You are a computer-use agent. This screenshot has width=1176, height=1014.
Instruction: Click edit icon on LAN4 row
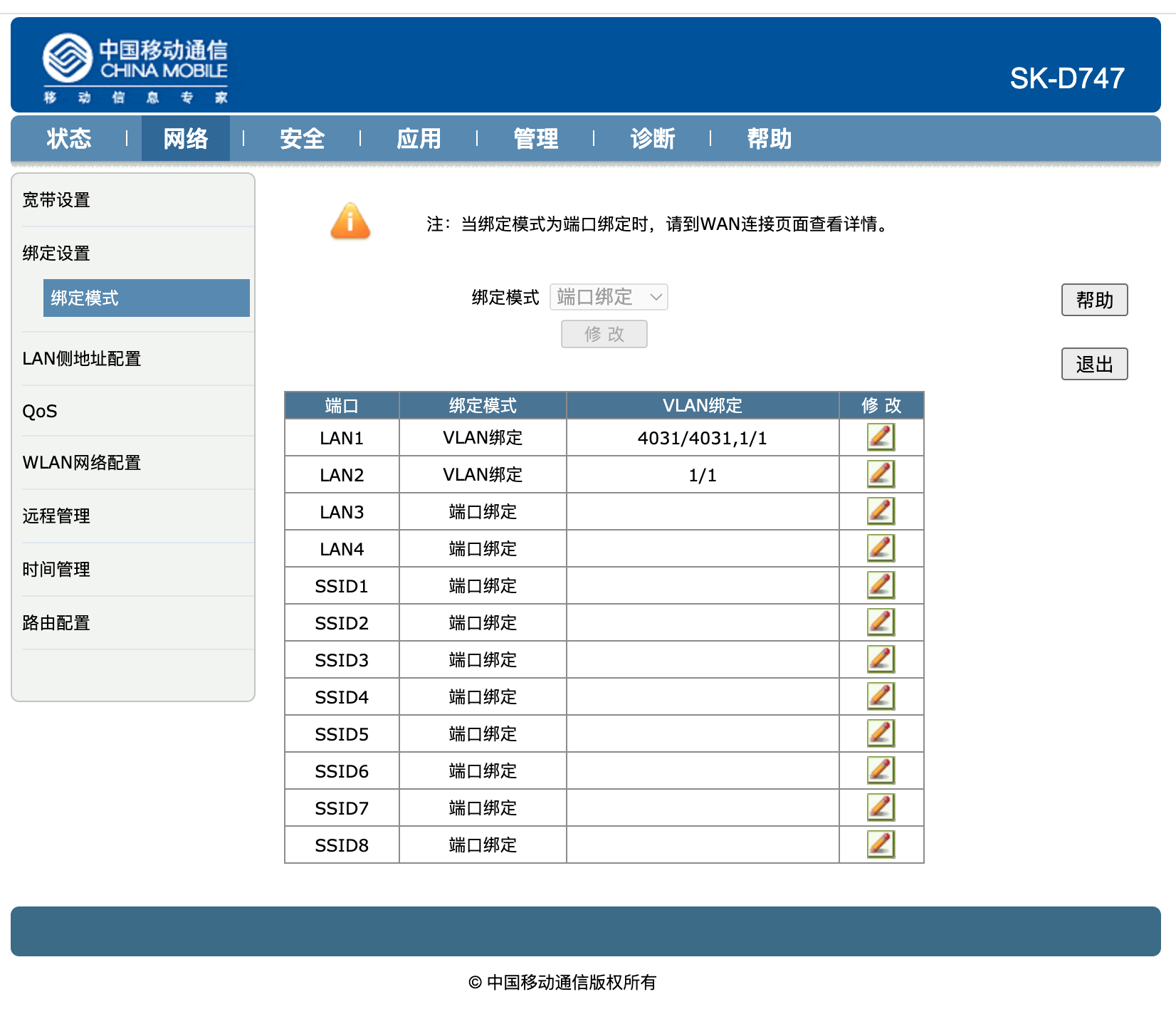pos(881,548)
